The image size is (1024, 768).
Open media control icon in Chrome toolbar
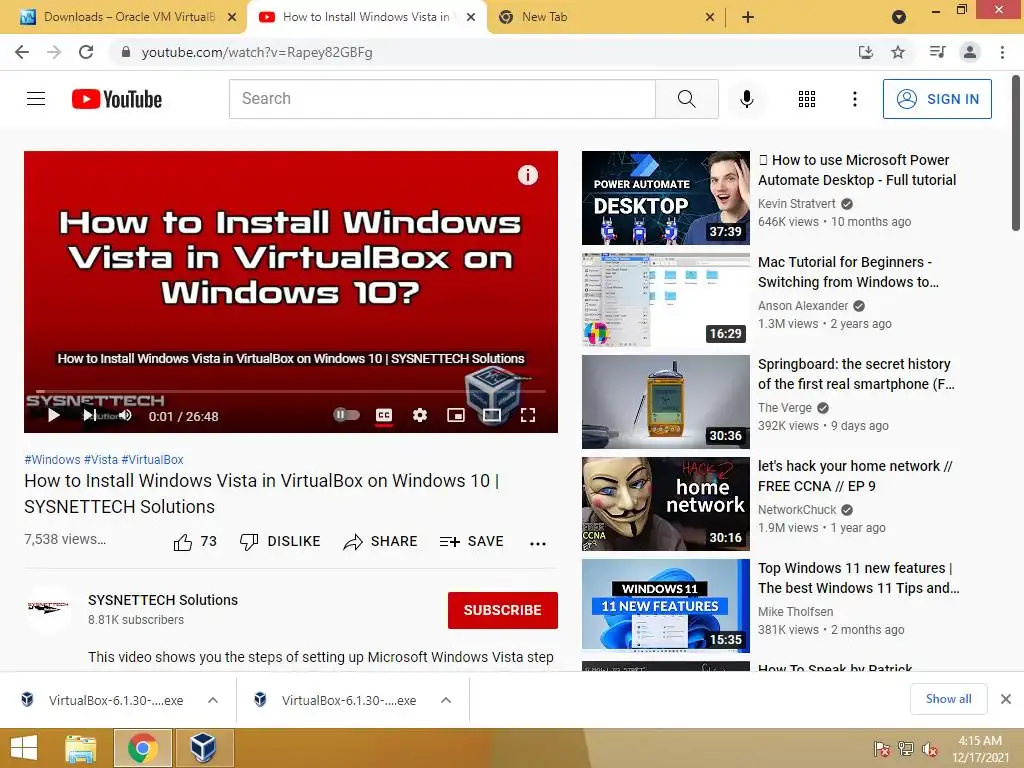(937, 52)
